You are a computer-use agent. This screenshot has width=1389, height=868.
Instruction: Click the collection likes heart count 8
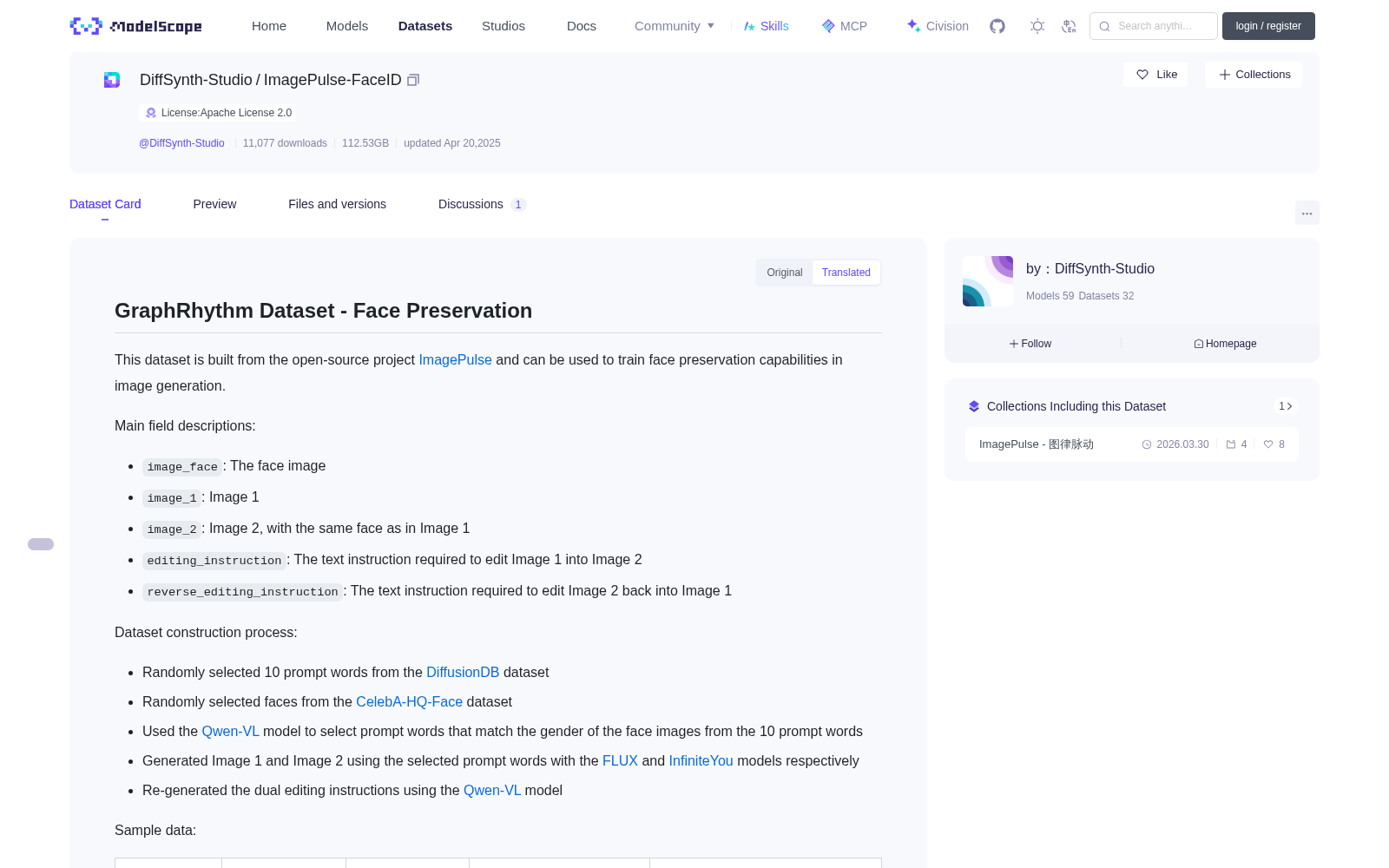click(x=1274, y=444)
